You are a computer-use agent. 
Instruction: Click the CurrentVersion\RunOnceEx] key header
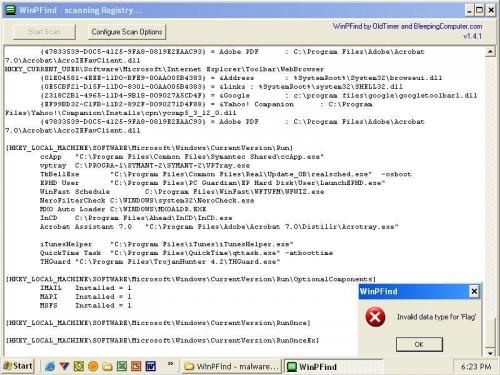click(162, 340)
